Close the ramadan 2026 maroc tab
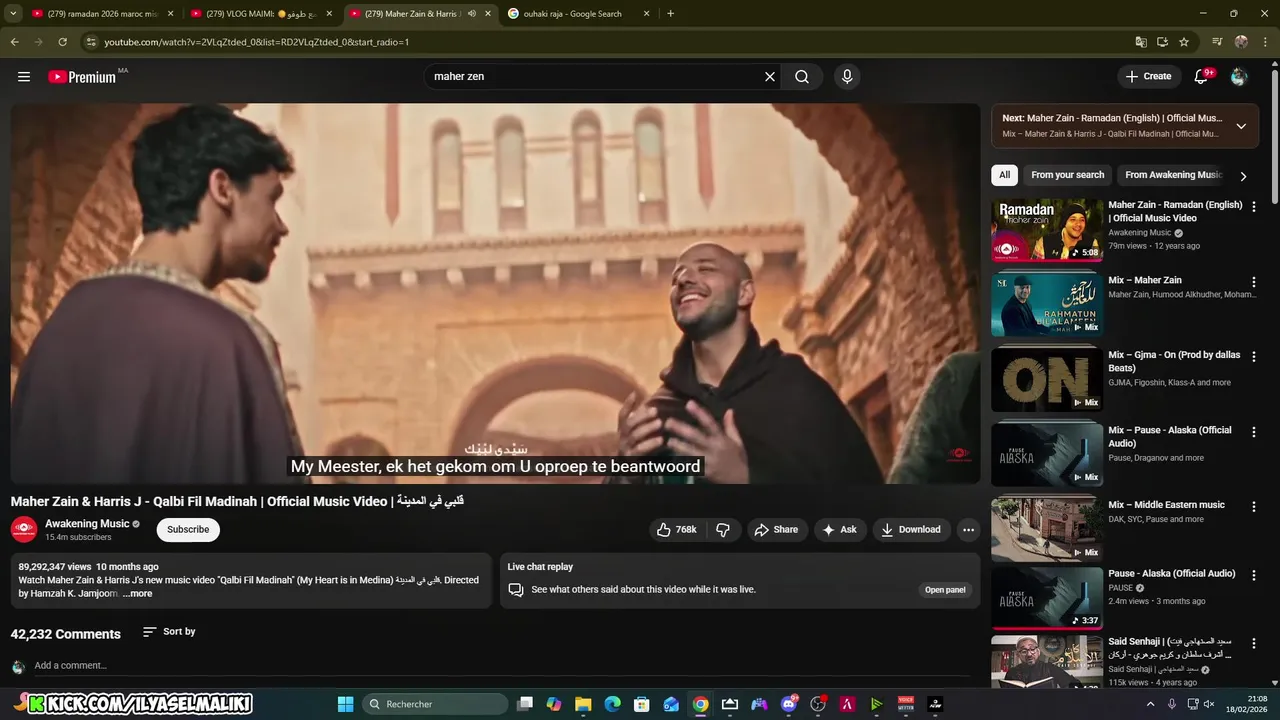The height and width of the screenshot is (720, 1280). pyautogui.click(x=171, y=14)
